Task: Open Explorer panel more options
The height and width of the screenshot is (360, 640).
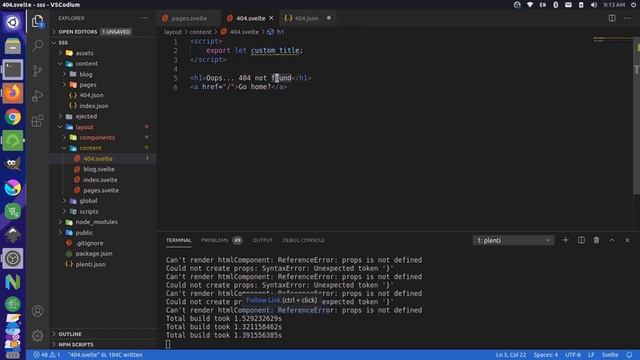Action: pyautogui.click(x=144, y=18)
